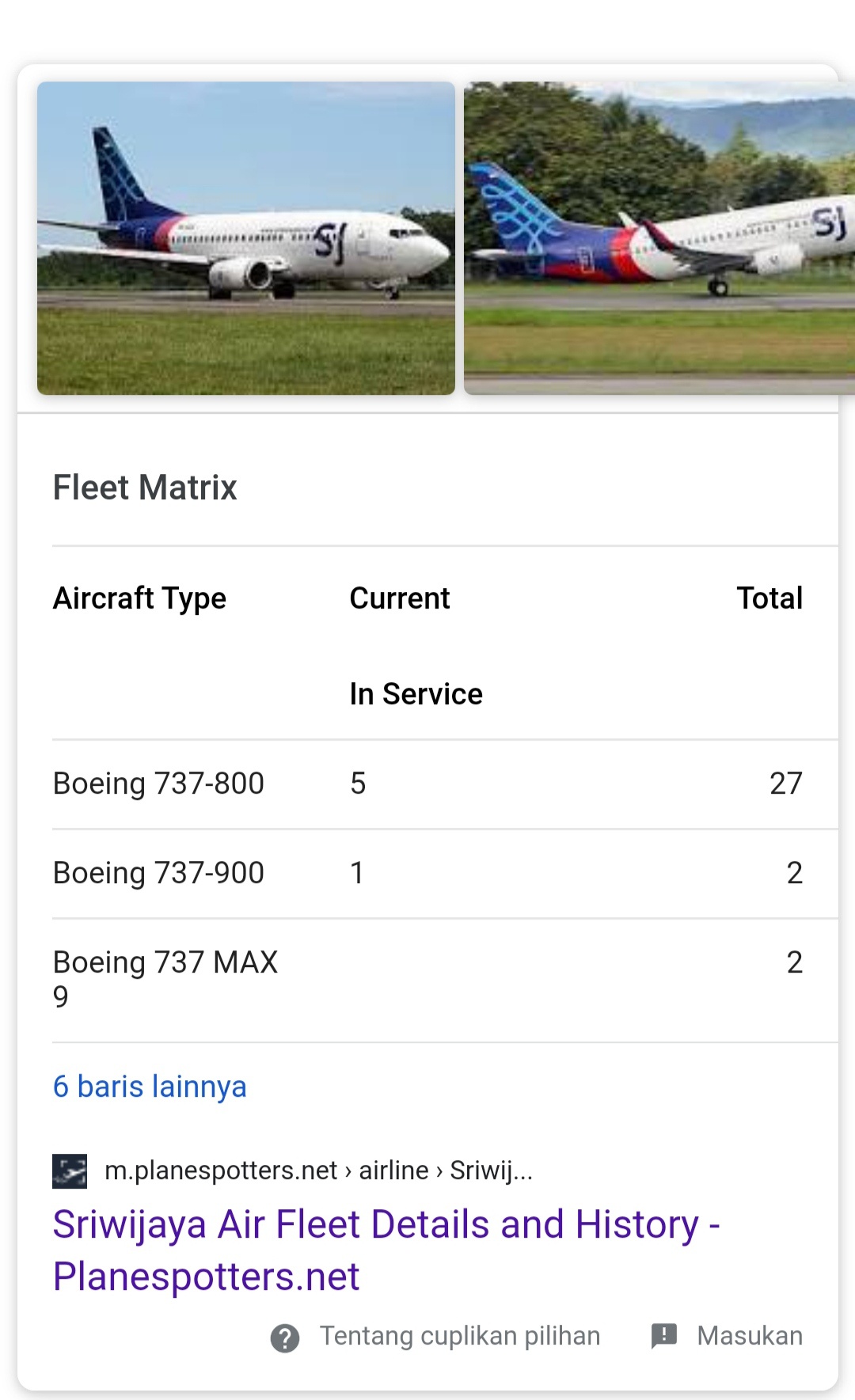This screenshot has height=1400, width=855.
Task: Click the m.planespotters.net breadcrumb URL
Action: tap(318, 1170)
